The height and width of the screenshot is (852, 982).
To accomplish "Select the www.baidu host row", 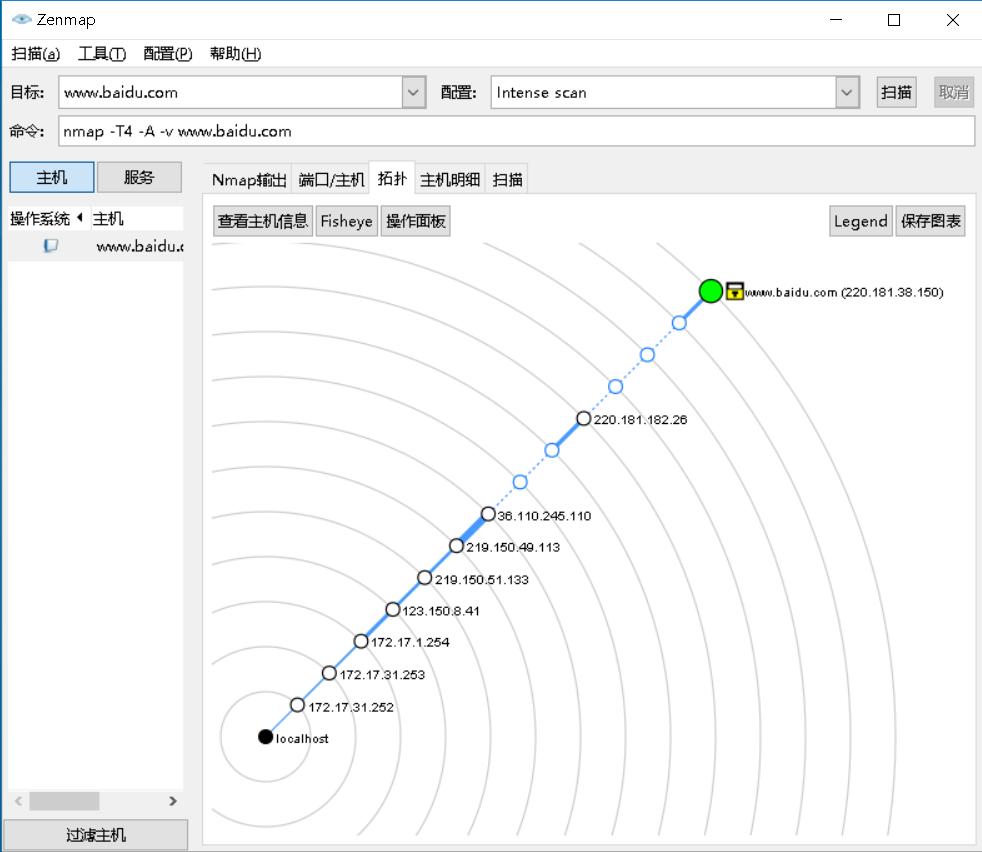I will tap(96, 246).
